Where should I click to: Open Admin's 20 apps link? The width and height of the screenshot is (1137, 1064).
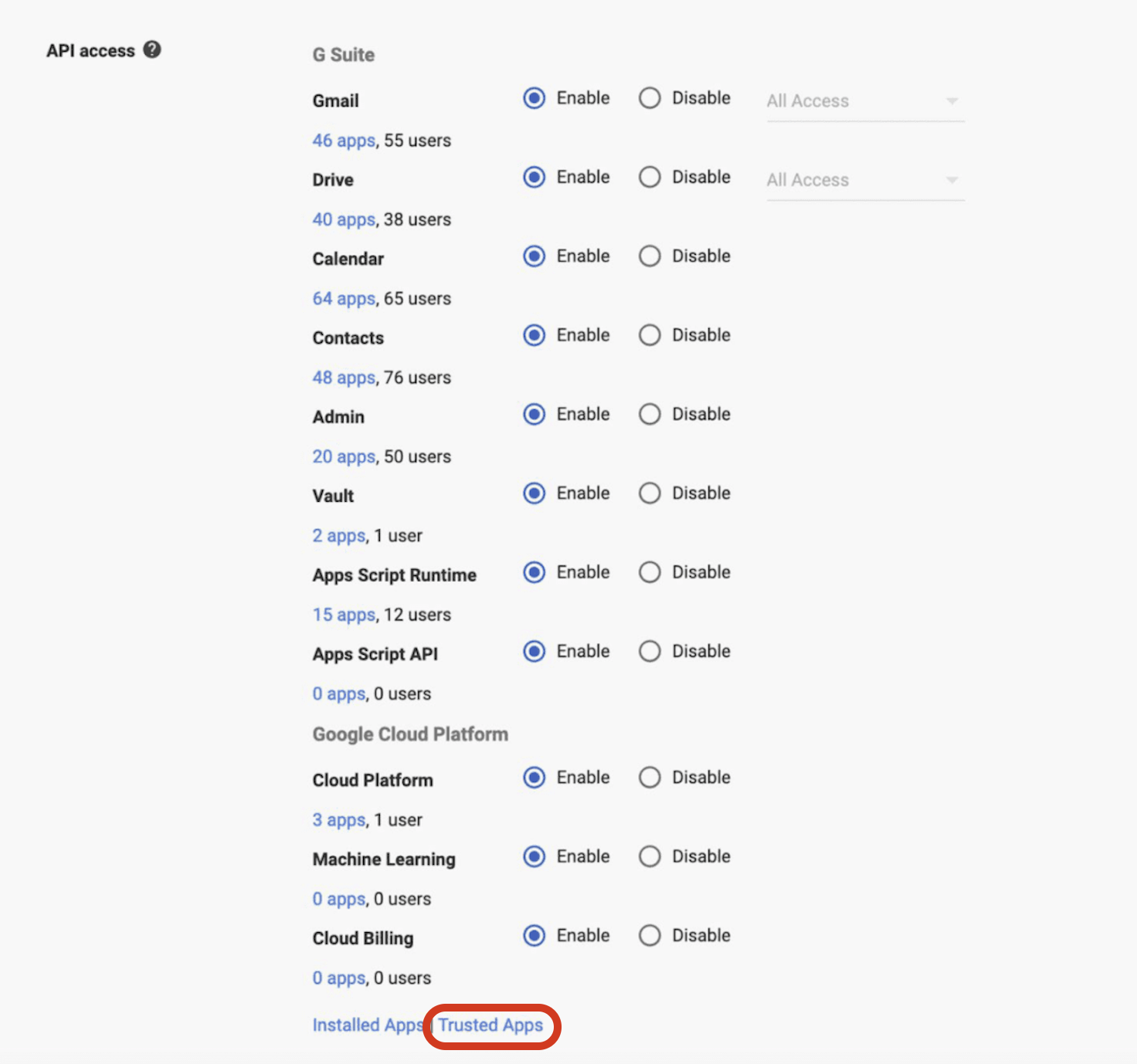tap(344, 456)
